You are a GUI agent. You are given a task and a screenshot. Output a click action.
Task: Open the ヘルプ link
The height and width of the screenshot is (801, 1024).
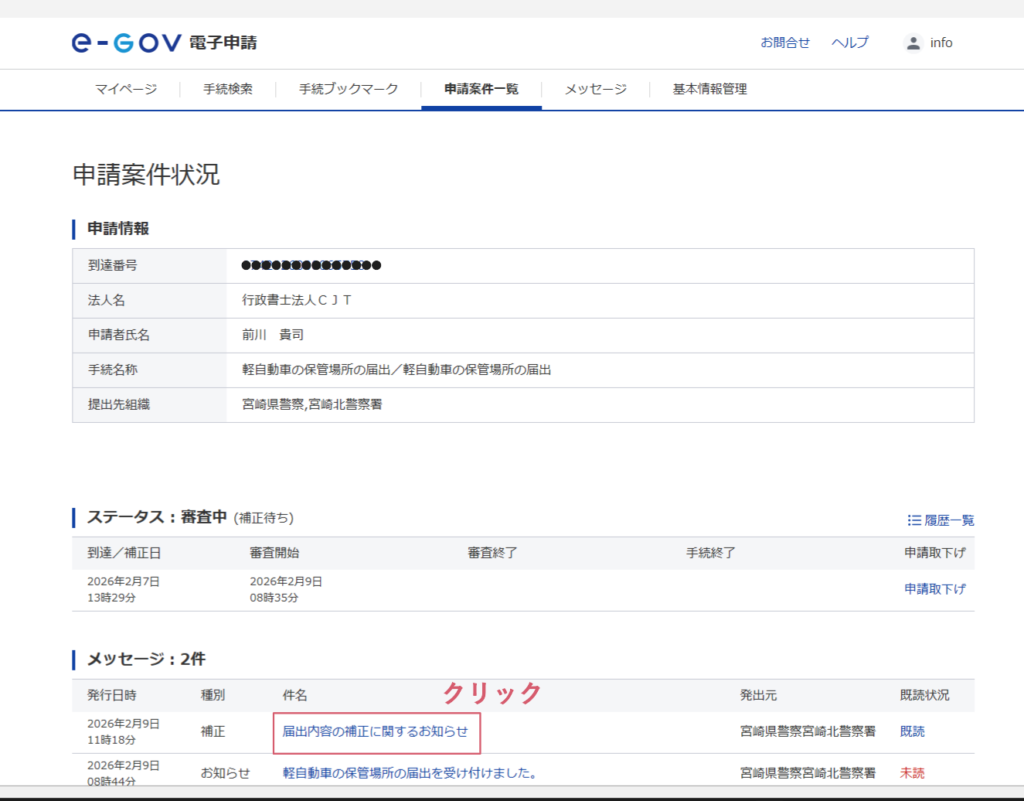(851, 43)
